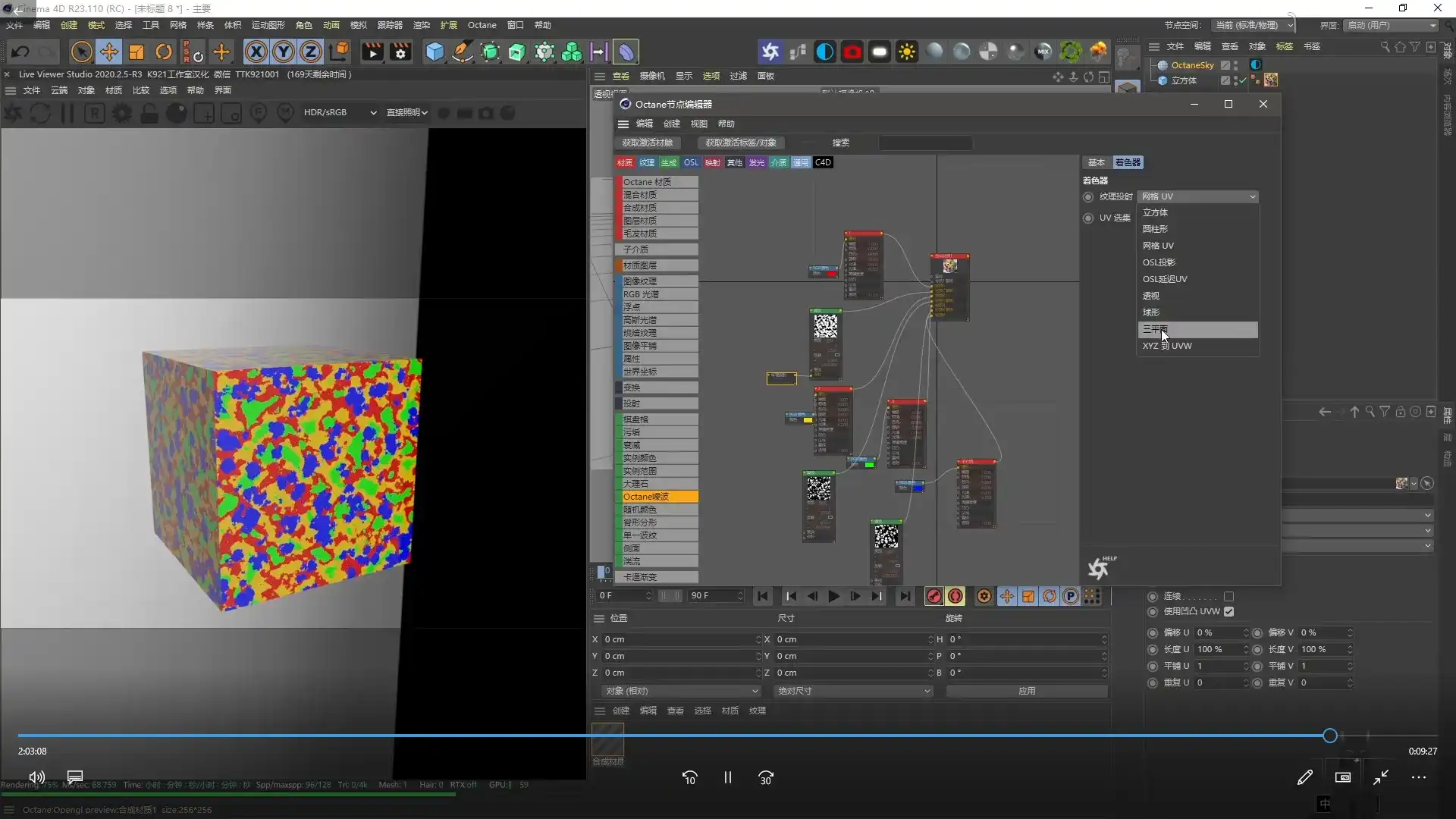
Task: Click the Cube primitive icon
Action: [435, 52]
